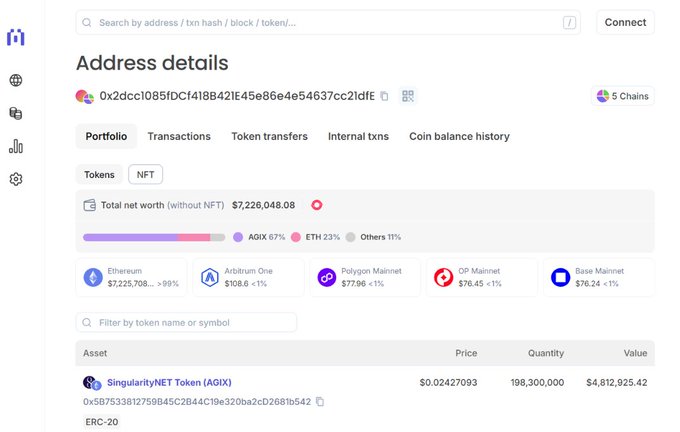Click the Quantity column header

tap(546, 353)
